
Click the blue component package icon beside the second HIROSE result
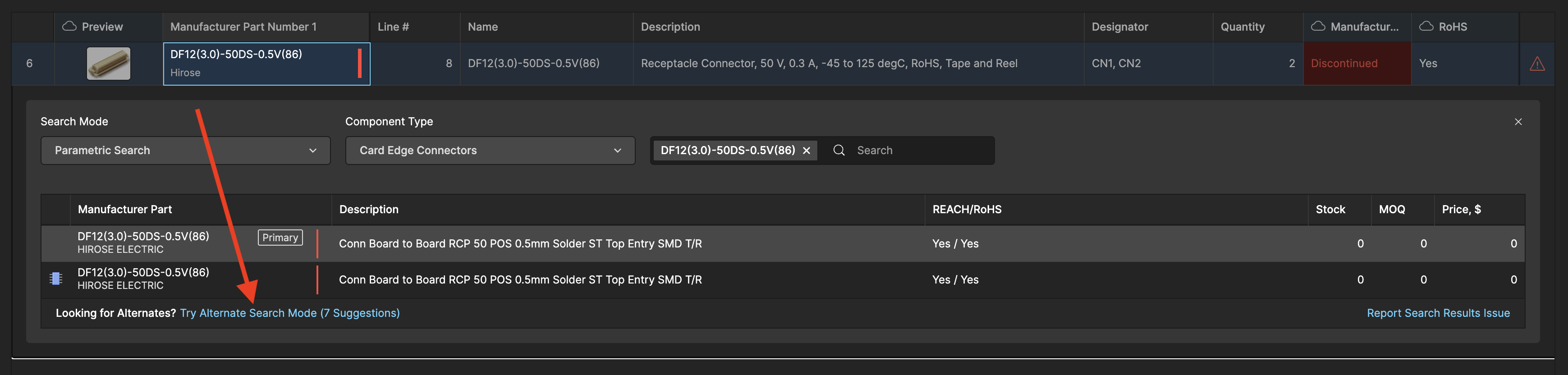(x=56, y=279)
